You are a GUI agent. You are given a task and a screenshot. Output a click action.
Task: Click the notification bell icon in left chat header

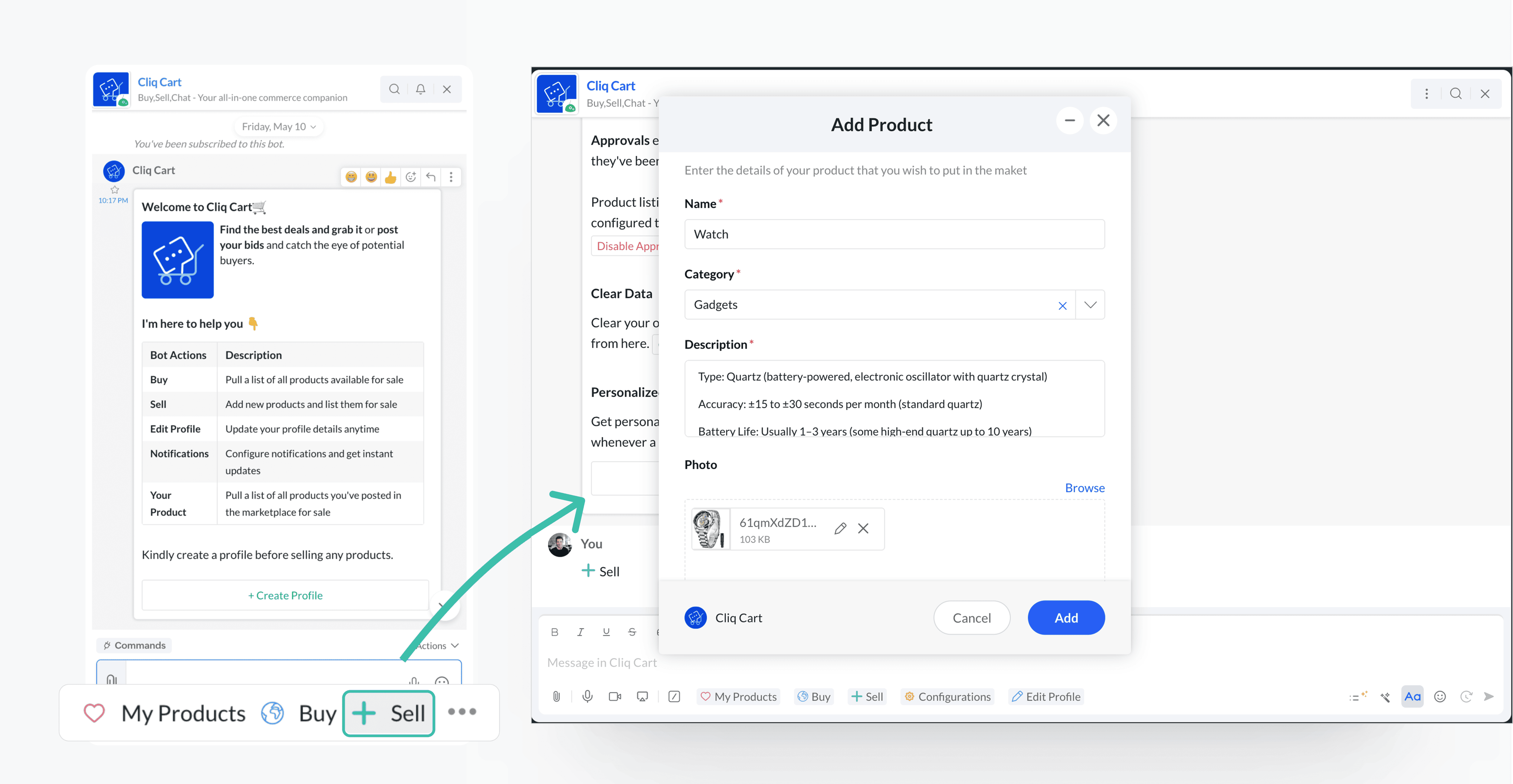[x=421, y=89]
